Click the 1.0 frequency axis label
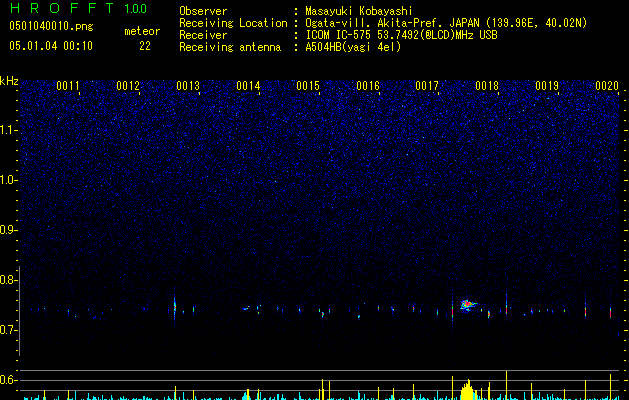The width and height of the screenshot is (629, 400). click(7, 180)
